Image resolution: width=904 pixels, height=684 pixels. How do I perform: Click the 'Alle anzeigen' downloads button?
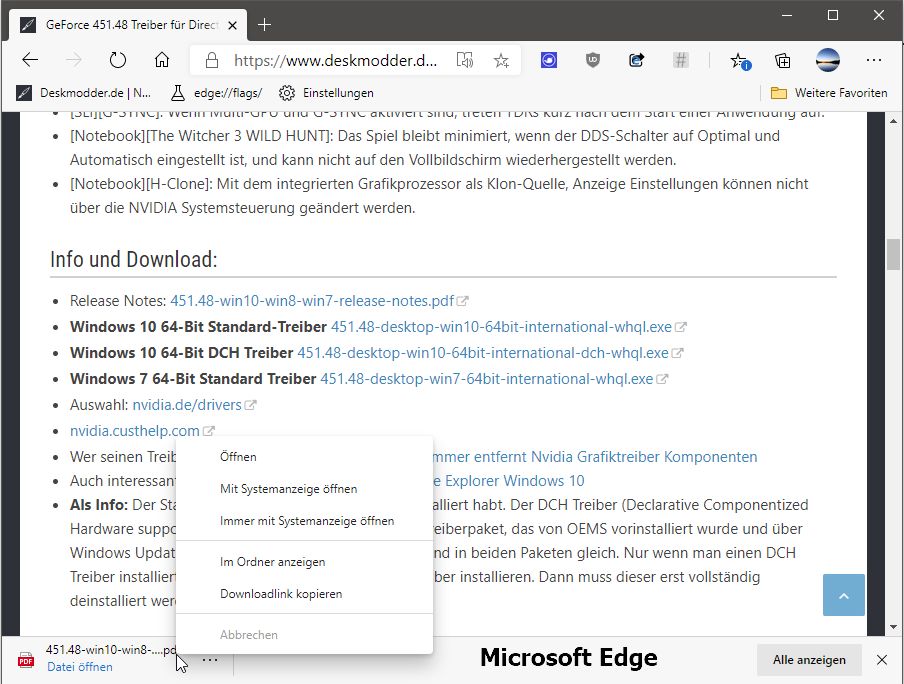pyautogui.click(x=809, y=660)
